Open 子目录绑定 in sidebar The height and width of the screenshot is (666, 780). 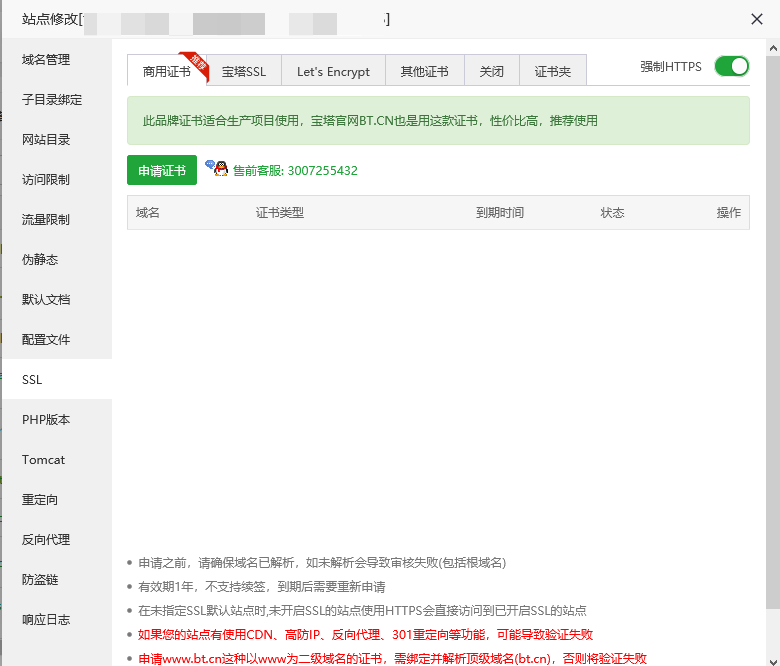tap(52, 99)
